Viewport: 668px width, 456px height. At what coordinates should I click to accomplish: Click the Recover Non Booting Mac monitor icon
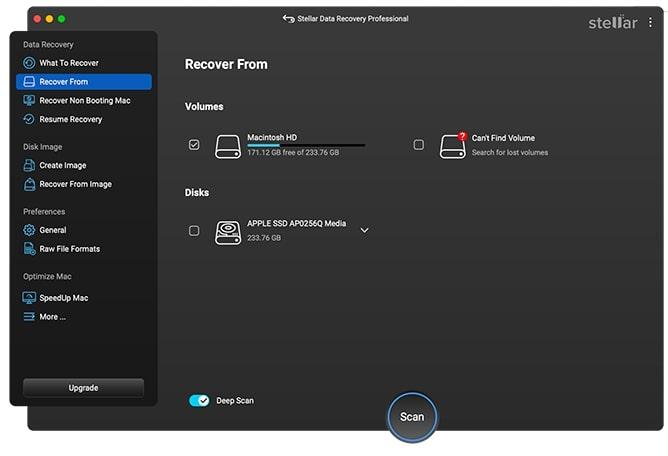(x=29, y=101)
